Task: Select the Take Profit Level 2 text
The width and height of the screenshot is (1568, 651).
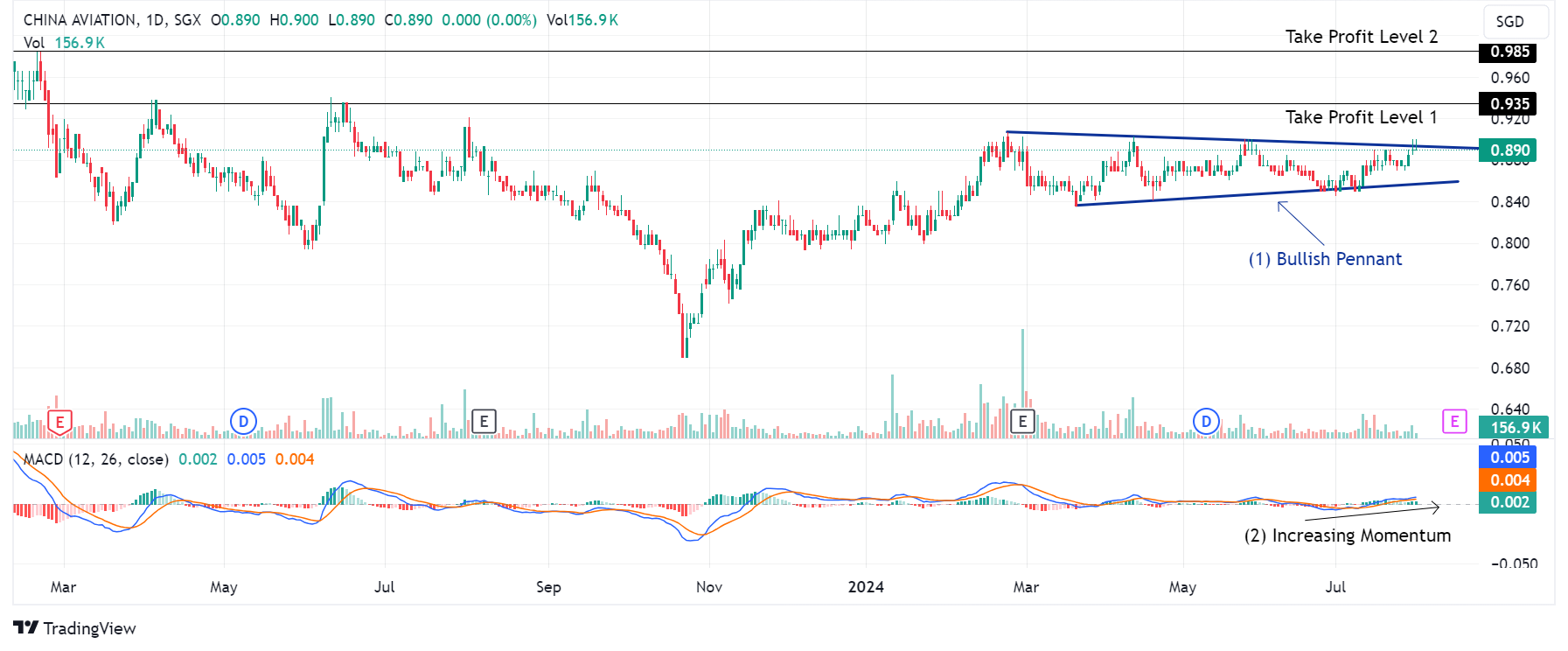Action: 1362,37
